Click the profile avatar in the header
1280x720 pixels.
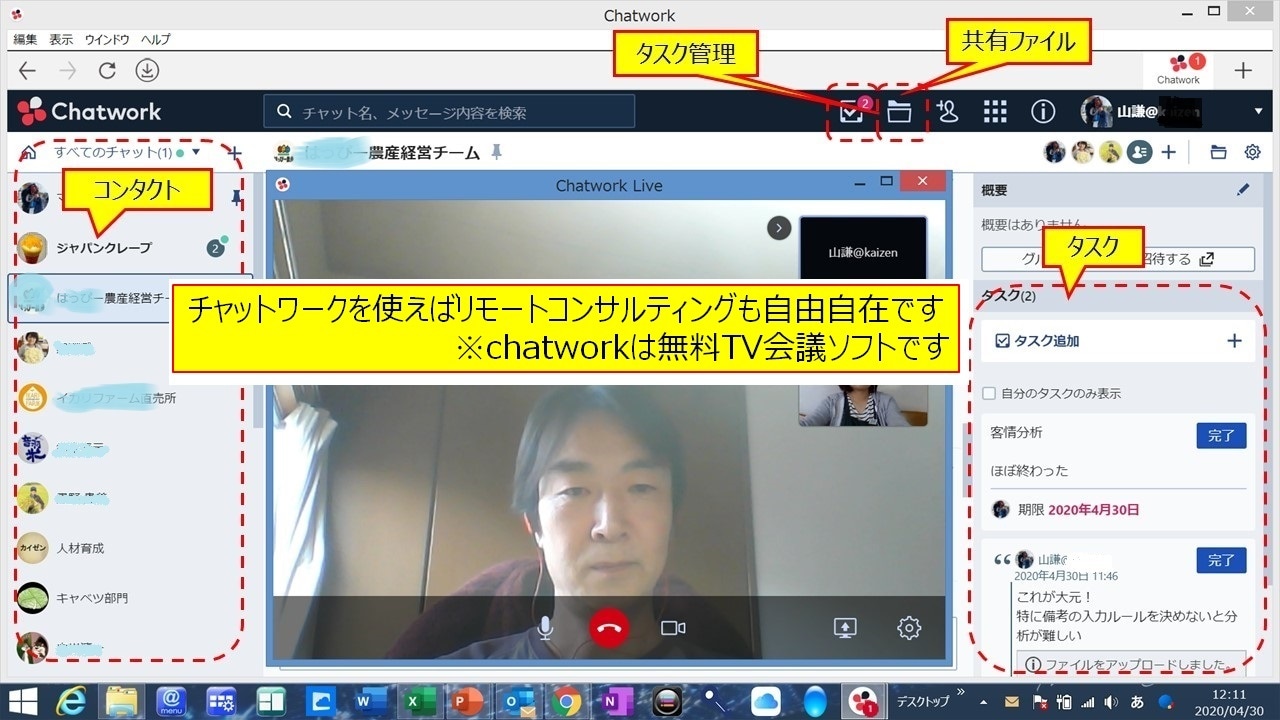1096,112
